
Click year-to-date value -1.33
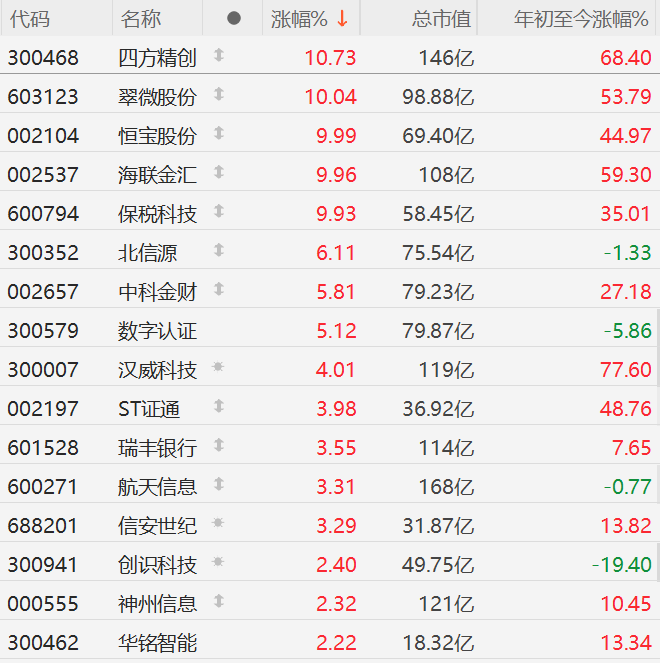pyautogui.click(x=628, y=253)
